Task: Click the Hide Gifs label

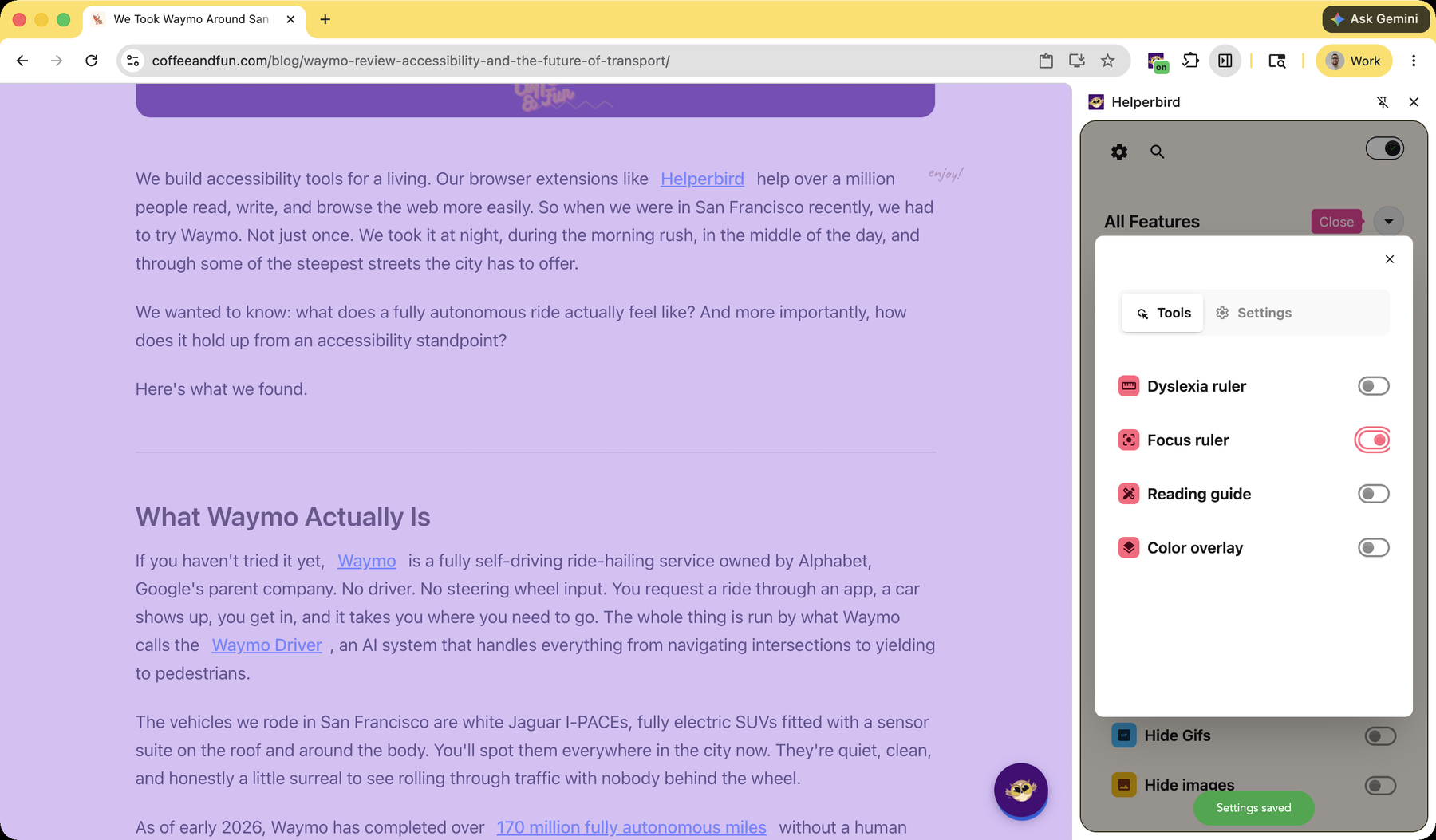Action: pyautogui.click(x=1178, y=735)
